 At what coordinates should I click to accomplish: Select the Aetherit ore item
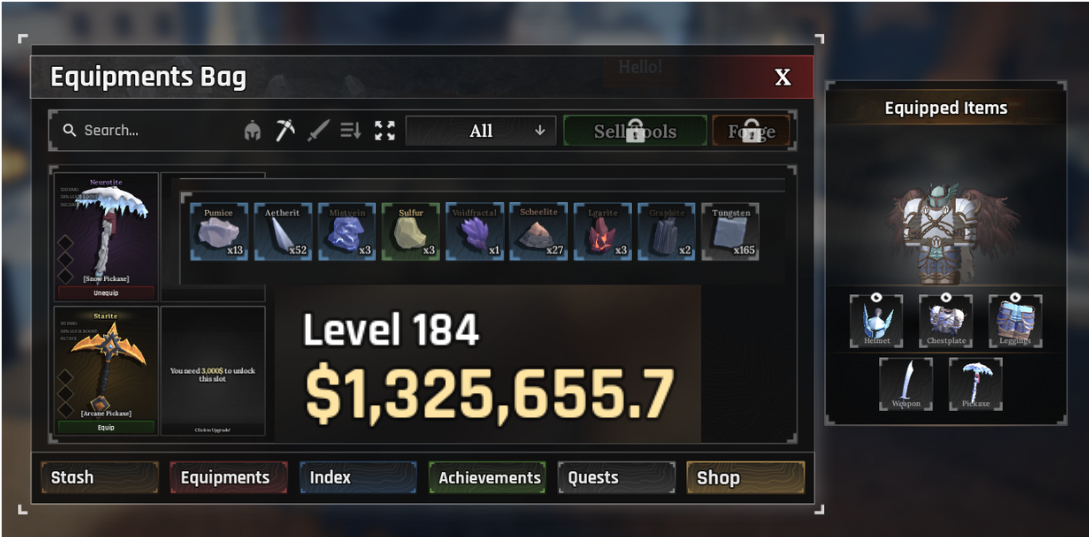pos(283,232)
